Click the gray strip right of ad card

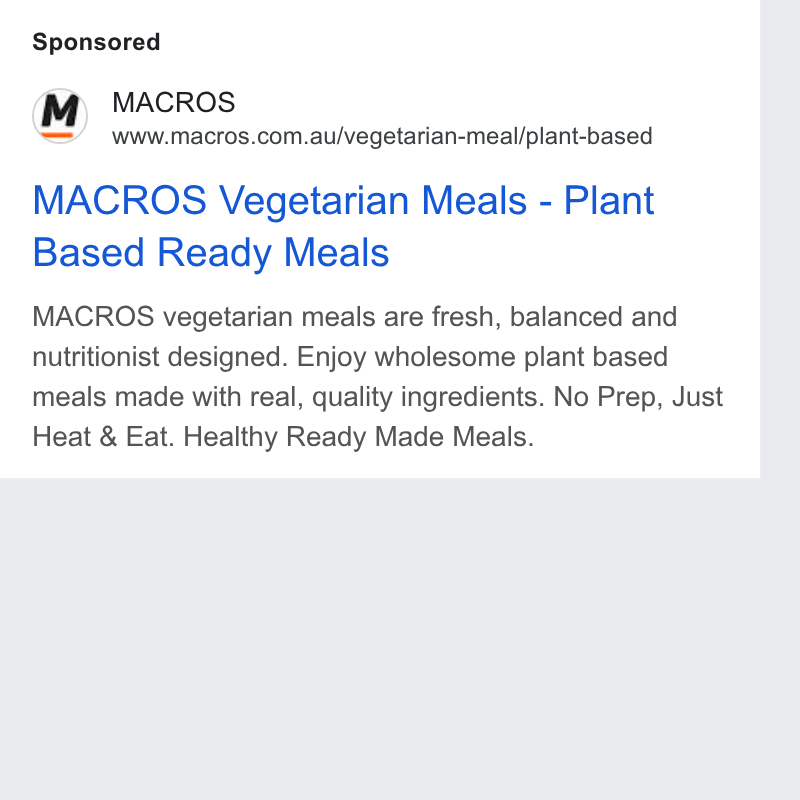pyautogui.click(x=780, y=239)
